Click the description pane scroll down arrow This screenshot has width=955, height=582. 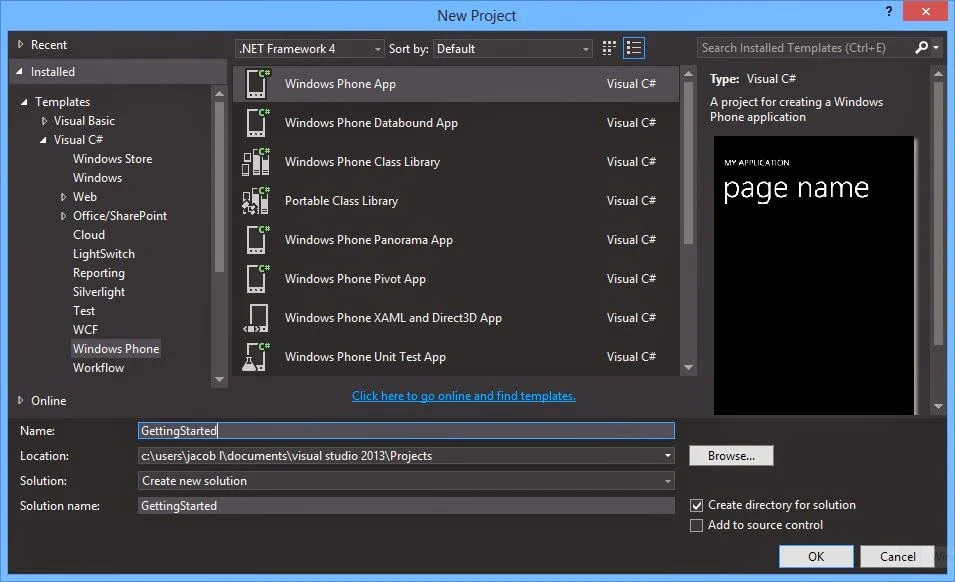[938, 407]
